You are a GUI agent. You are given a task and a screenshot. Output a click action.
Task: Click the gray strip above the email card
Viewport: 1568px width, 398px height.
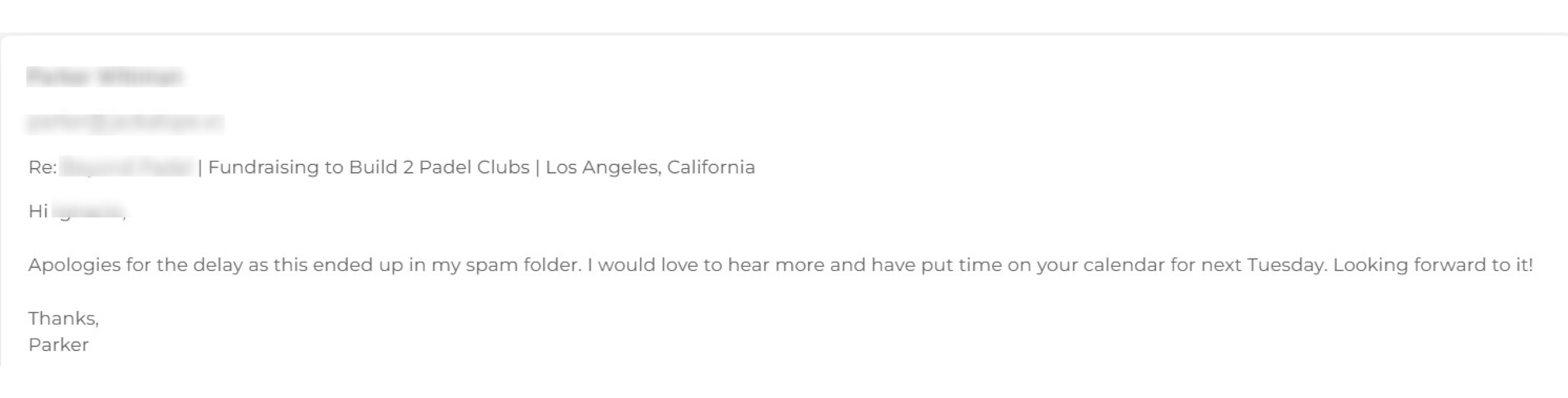pos(784,33)
